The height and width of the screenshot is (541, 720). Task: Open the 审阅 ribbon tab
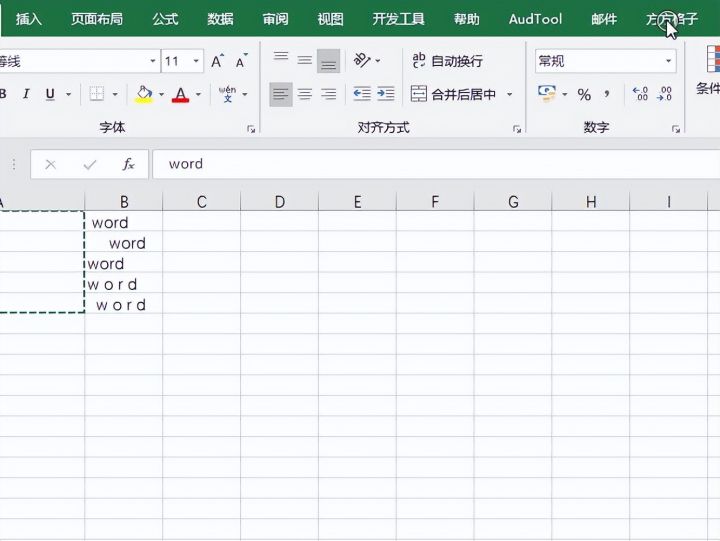[x=276, y=19]
